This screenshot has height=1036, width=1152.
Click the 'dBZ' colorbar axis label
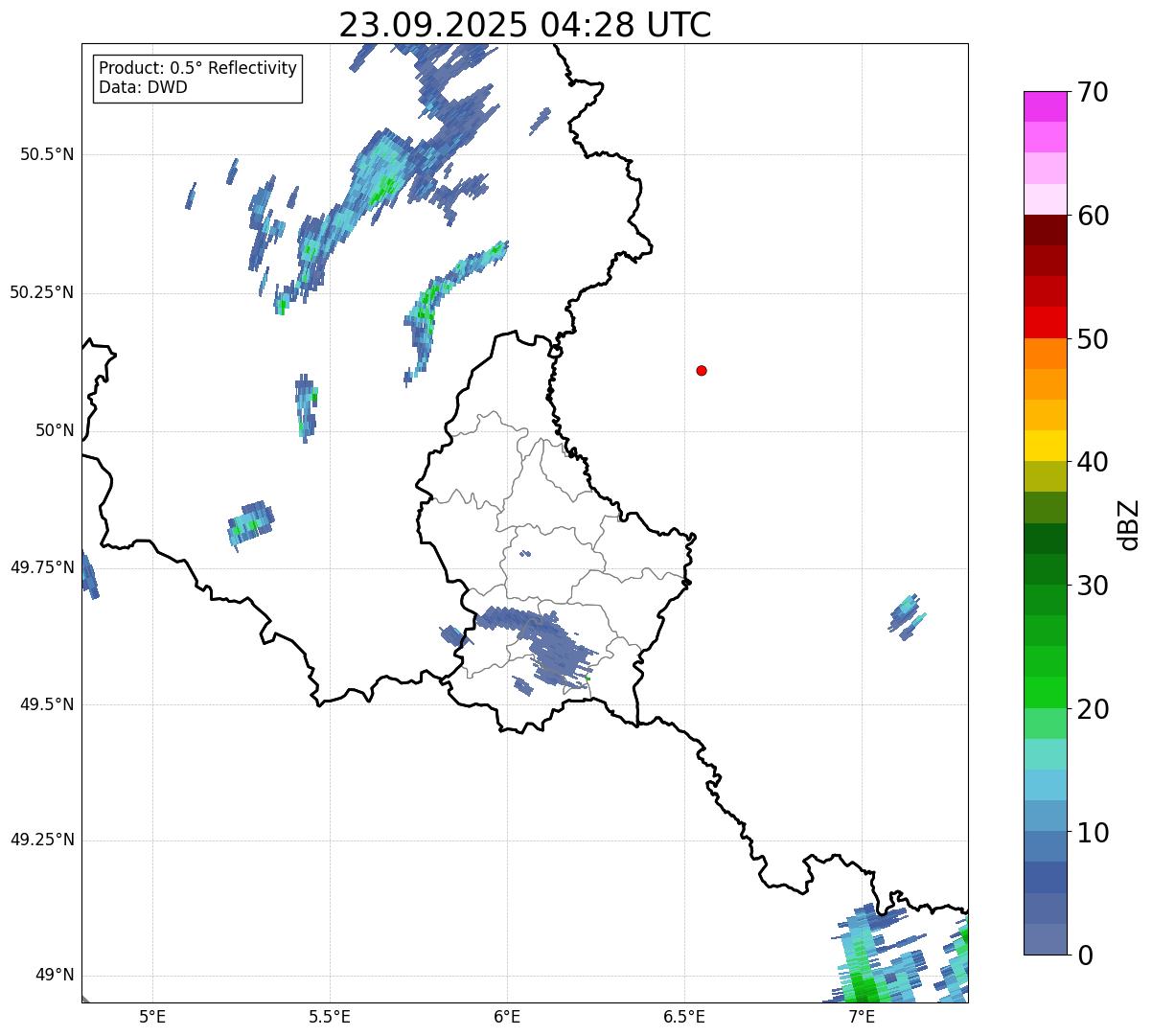tap(1129, 524)
